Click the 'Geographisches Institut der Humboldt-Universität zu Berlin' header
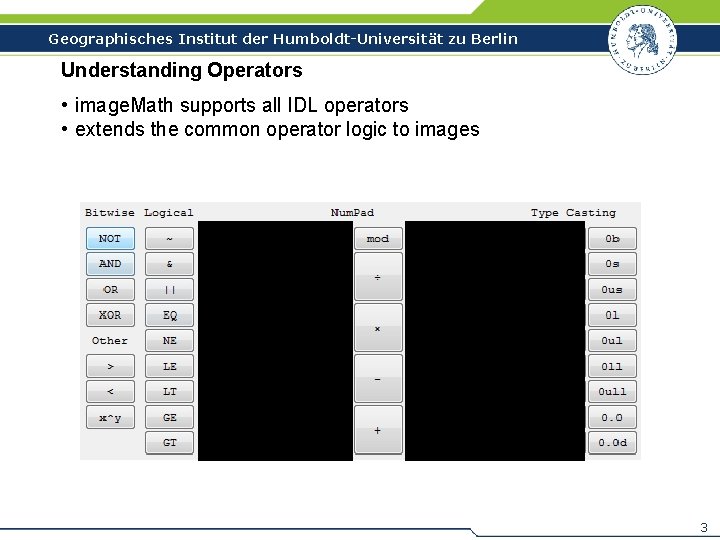 283,39
